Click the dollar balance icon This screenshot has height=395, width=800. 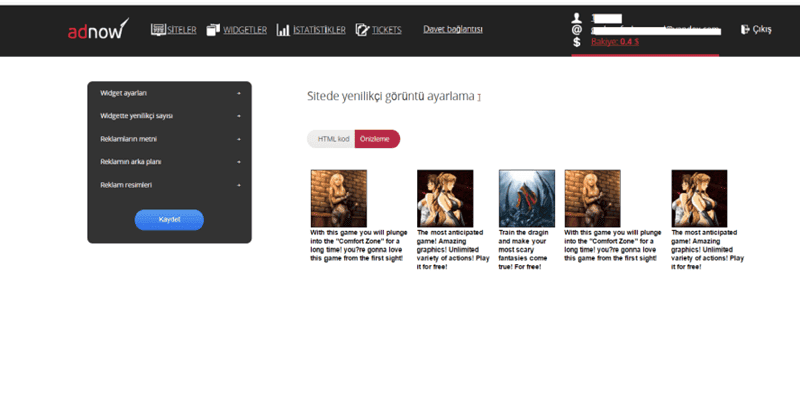tap(577, 42)
